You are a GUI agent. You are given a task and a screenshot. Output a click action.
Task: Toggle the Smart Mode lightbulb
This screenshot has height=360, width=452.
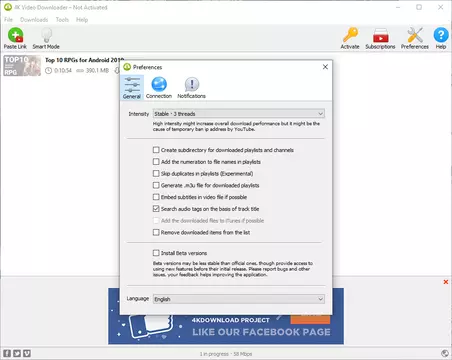click(x=46, y=35)
